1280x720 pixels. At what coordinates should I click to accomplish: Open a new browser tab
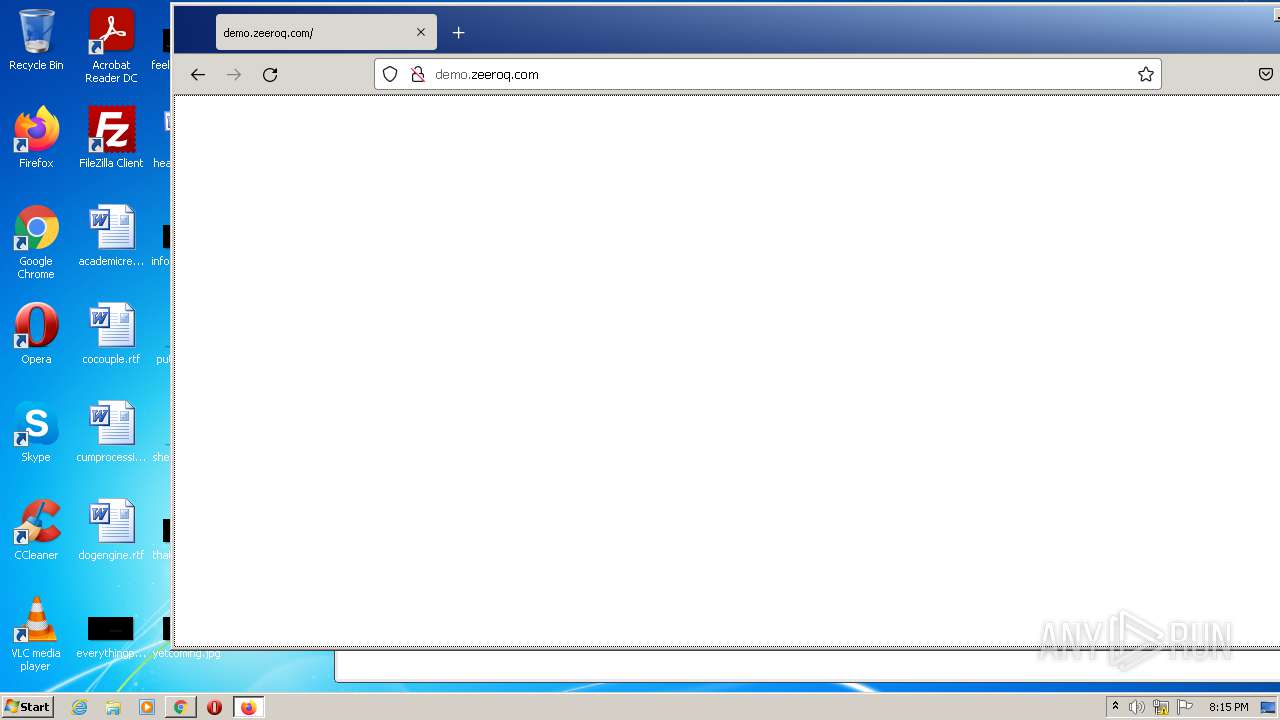(458, 32)
